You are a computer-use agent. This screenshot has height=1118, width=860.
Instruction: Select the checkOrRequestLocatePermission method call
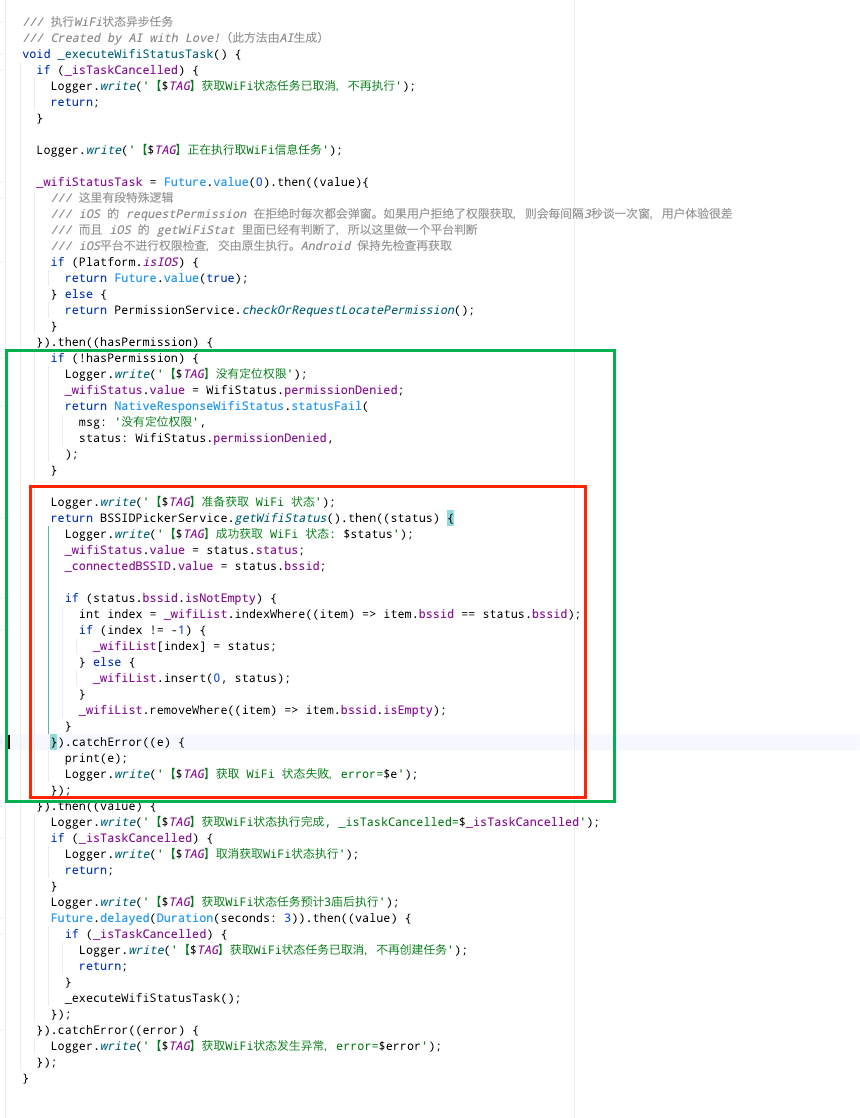point(348,310)
